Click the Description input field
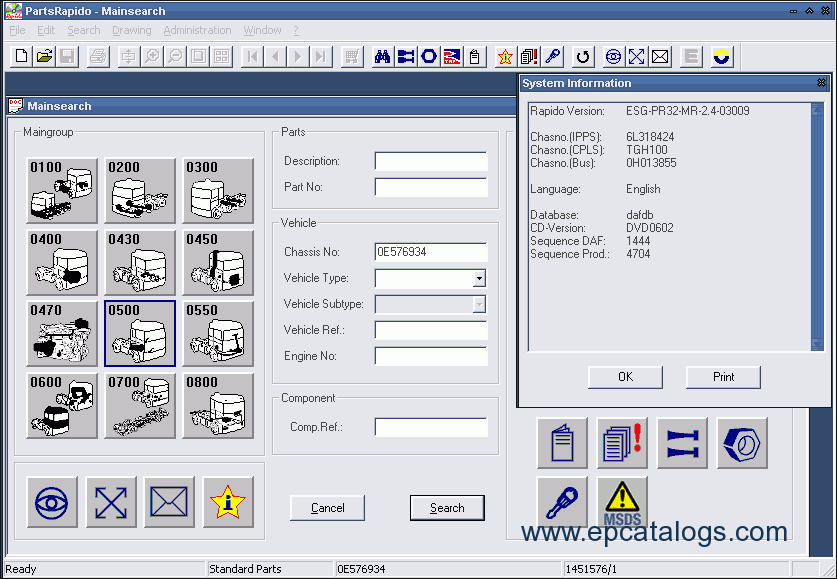The image size is (837, 579). (431, 161)
